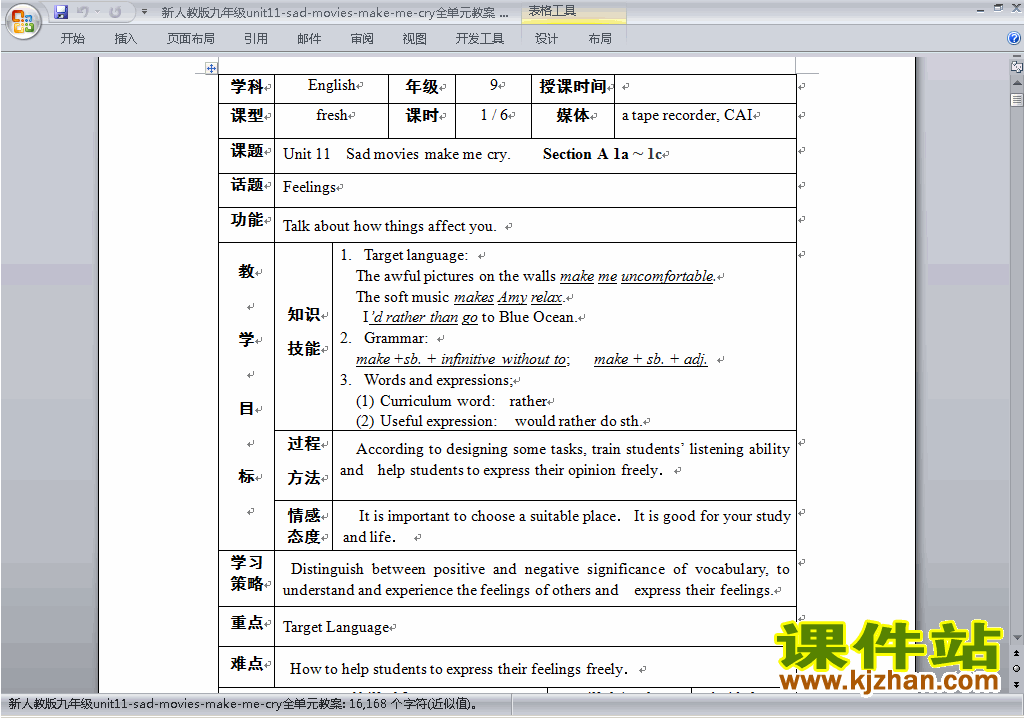
Task: Click the 'Target language:' list item
Action: coord(415,255)
